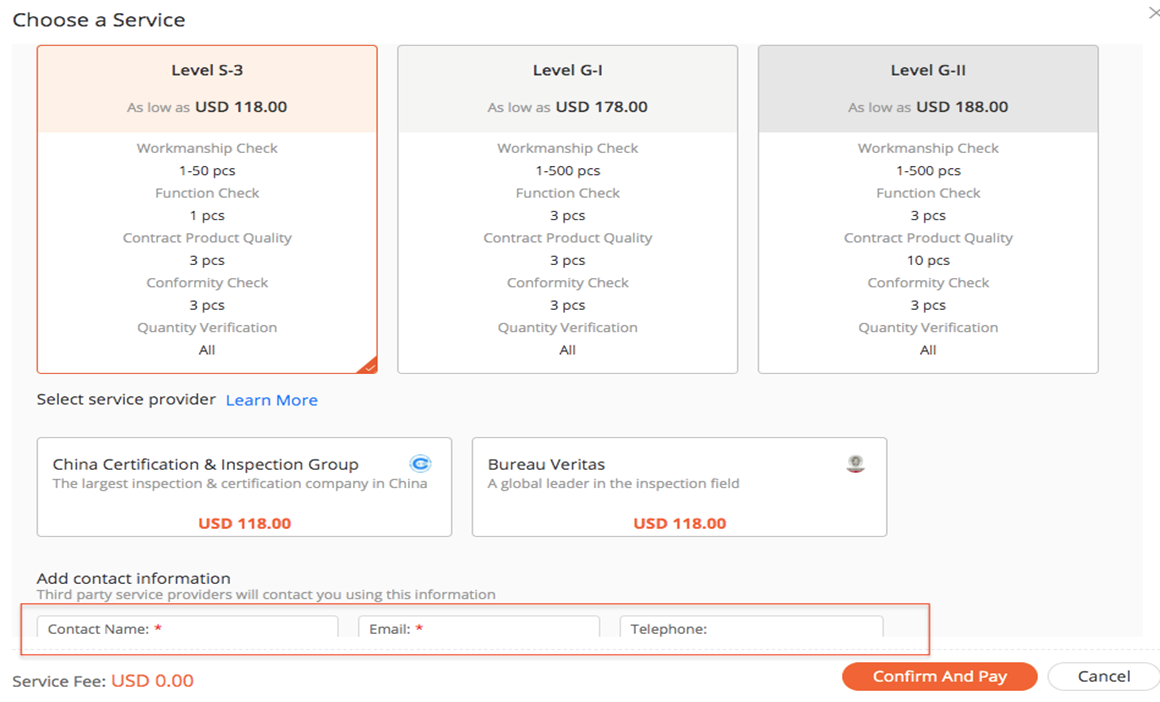1160x702 pixels.
Task: Click the Level S-3 price USD 118.00
Action: [x=240, y=107]
